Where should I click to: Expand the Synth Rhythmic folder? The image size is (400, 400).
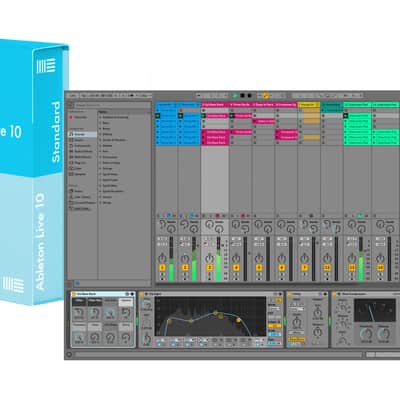tap(100, 191)
